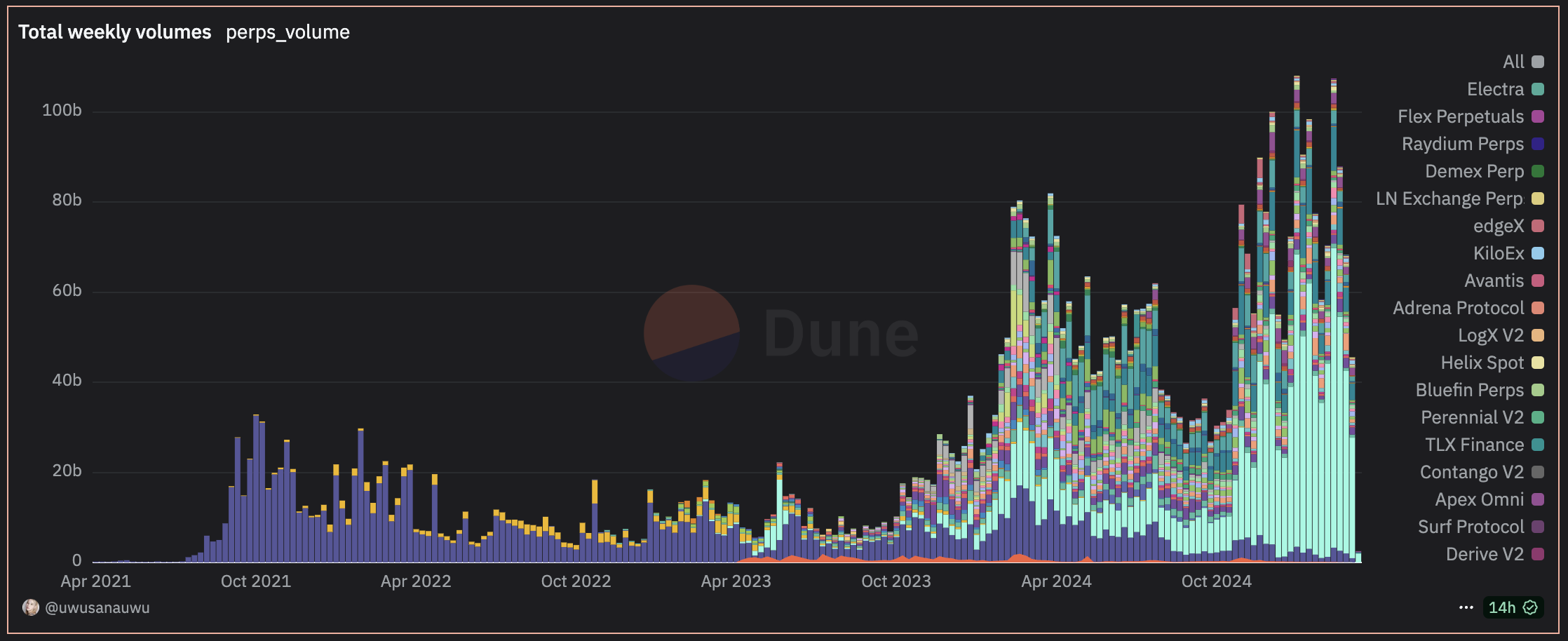Click the Electra legend color swatch
This screenshot has height=641, width=1568.
tap(1538, 89)
